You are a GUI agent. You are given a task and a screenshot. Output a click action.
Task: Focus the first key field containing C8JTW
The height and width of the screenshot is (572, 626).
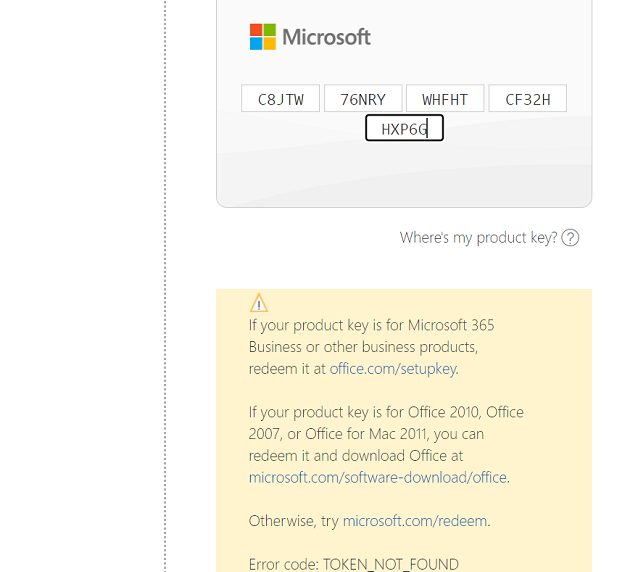[x=280, y=99]
